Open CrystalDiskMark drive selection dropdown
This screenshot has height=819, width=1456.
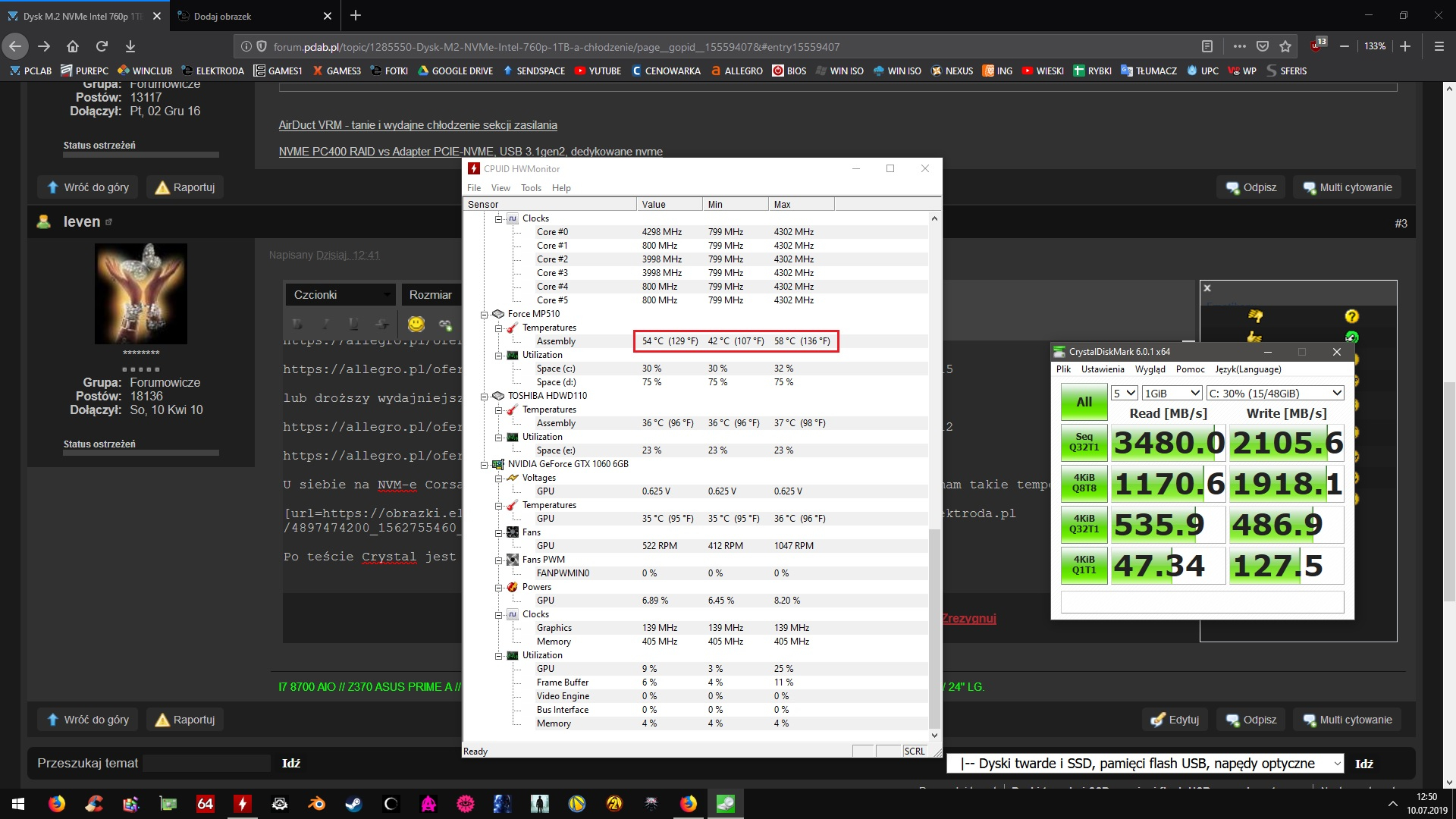coord(1275,393)
